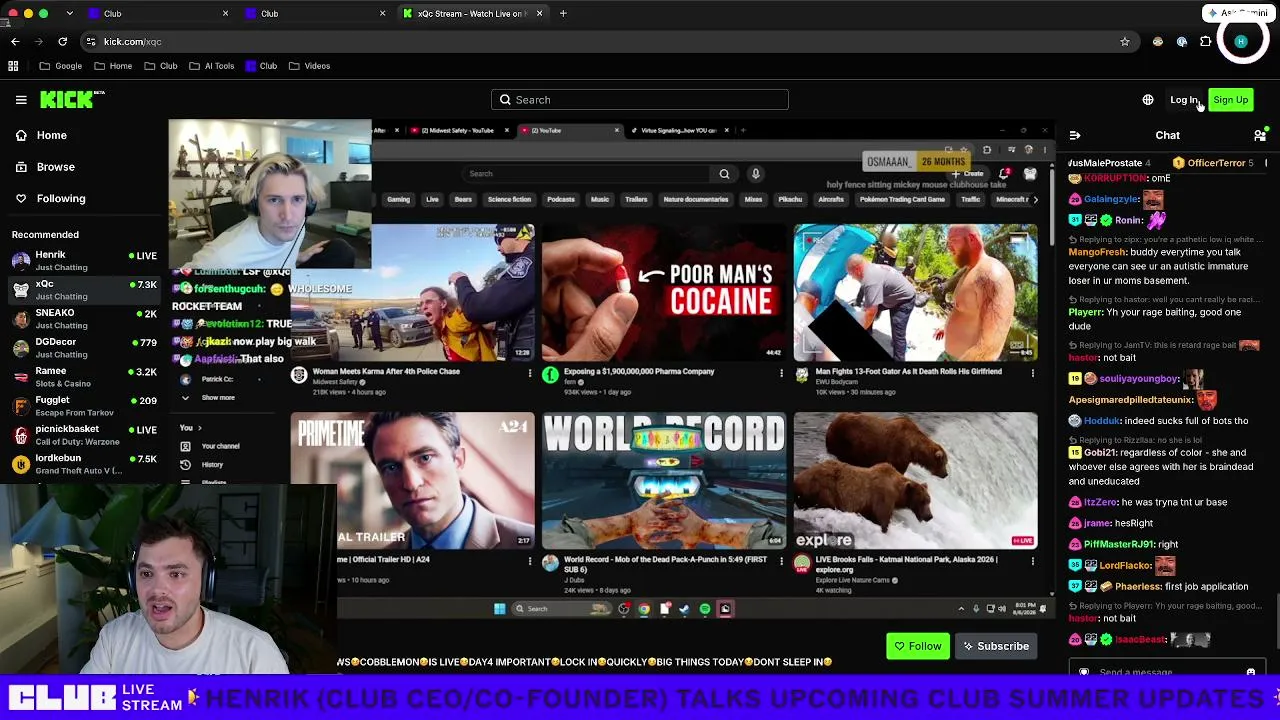
Task: Open the chat users list icon
Action: pos(1260,135)
